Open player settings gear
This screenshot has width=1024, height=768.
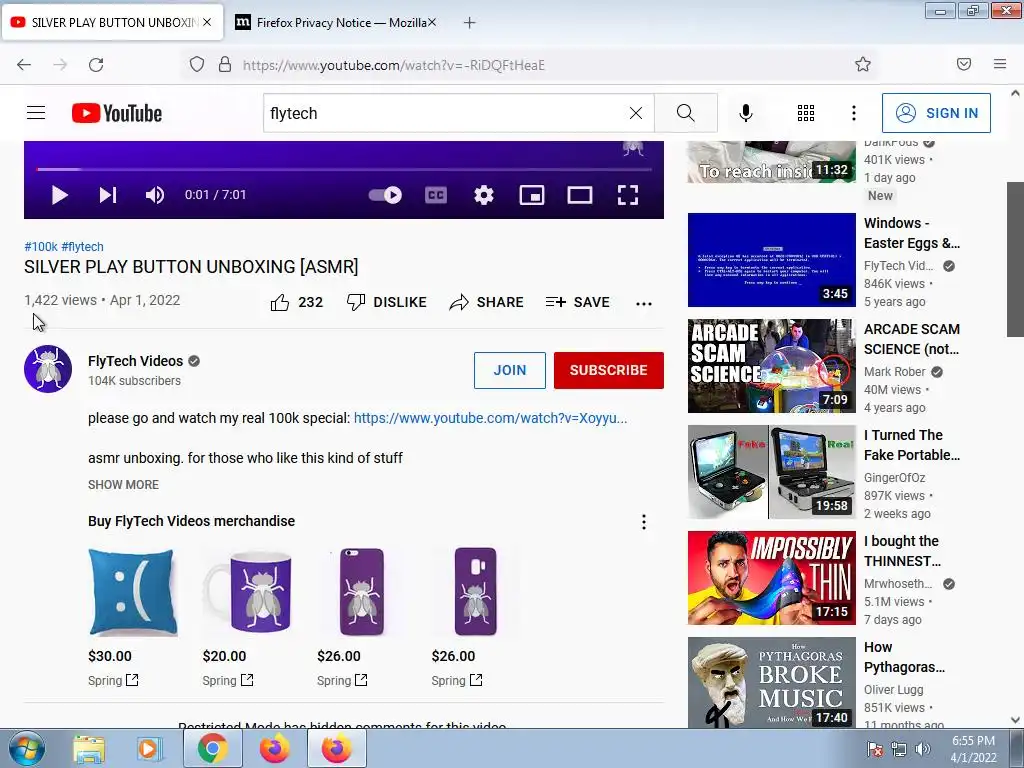point(483,195)
